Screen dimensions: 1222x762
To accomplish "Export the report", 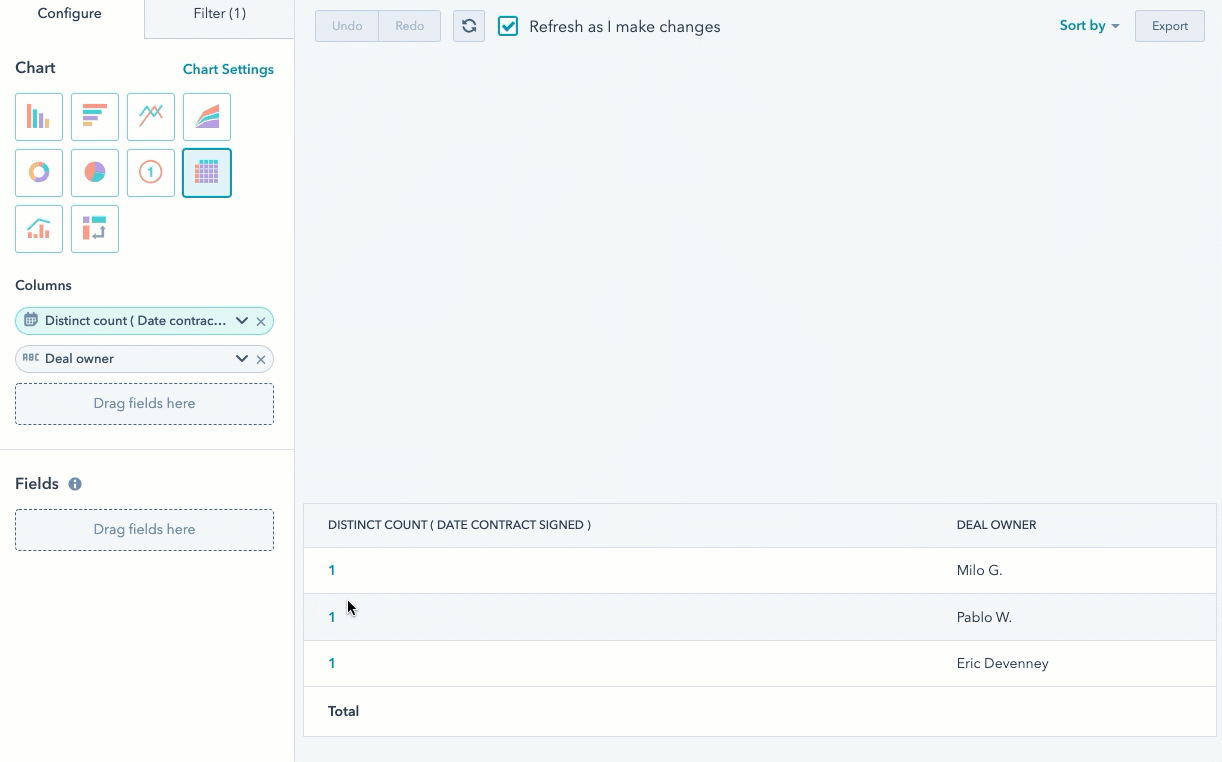I will point(1169,25).
